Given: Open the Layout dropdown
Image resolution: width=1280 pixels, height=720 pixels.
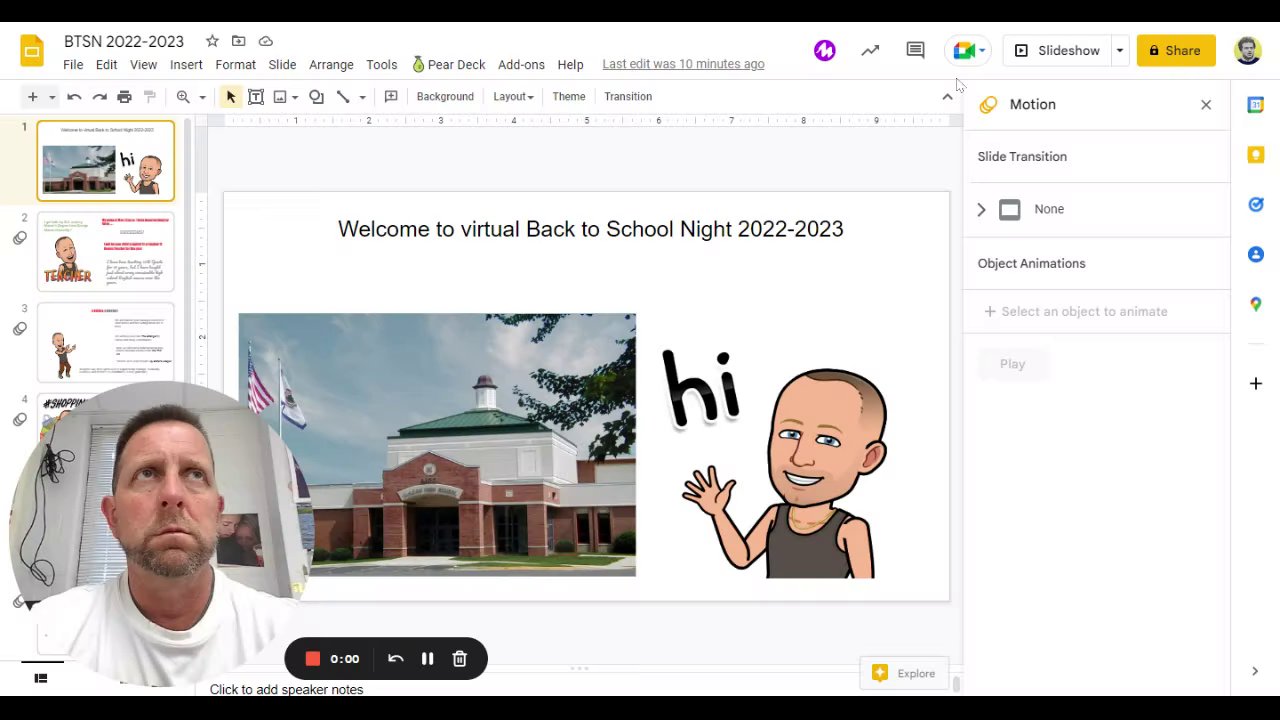Looking at the screenshot, I should 513,96.
